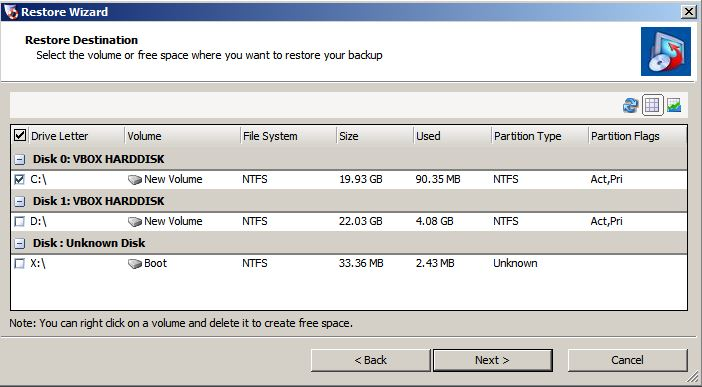The width and height of the screenshot is (702, 387).
Task: Sort by File System column header
Action: 288,136
